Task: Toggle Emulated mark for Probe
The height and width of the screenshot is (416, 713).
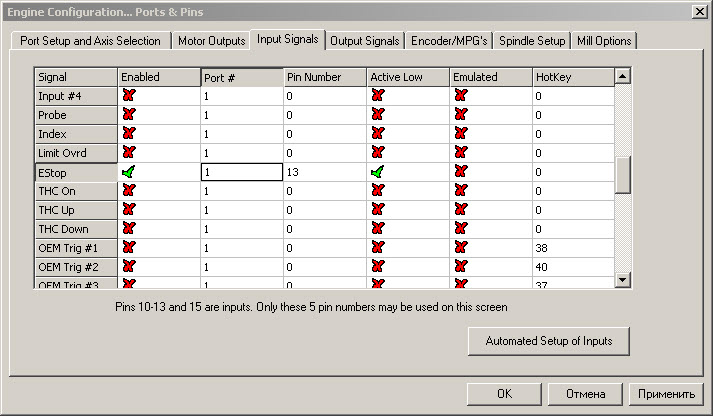Action: point(461,115)
